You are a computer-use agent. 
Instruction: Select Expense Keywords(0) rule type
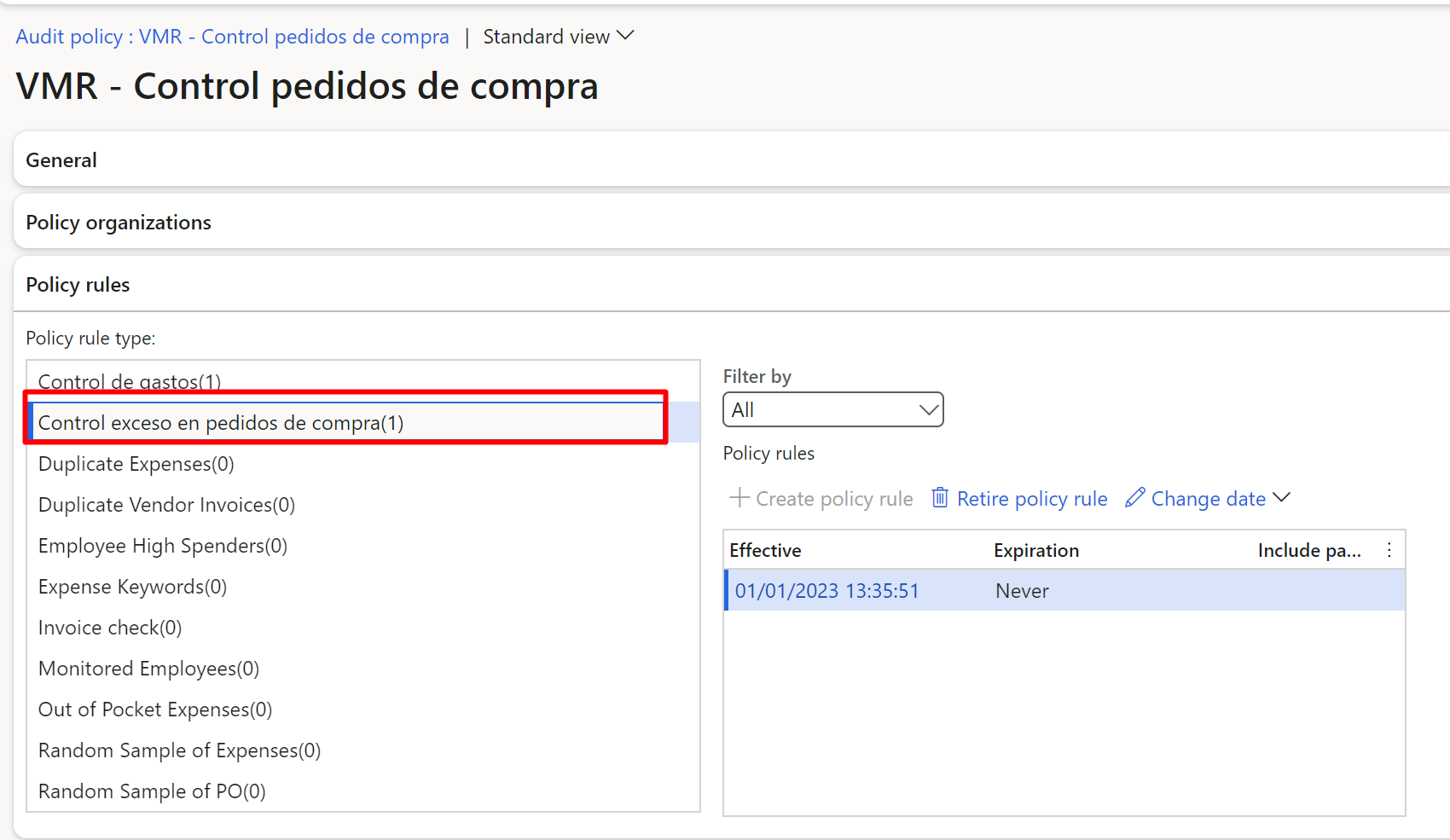point(364,586)
